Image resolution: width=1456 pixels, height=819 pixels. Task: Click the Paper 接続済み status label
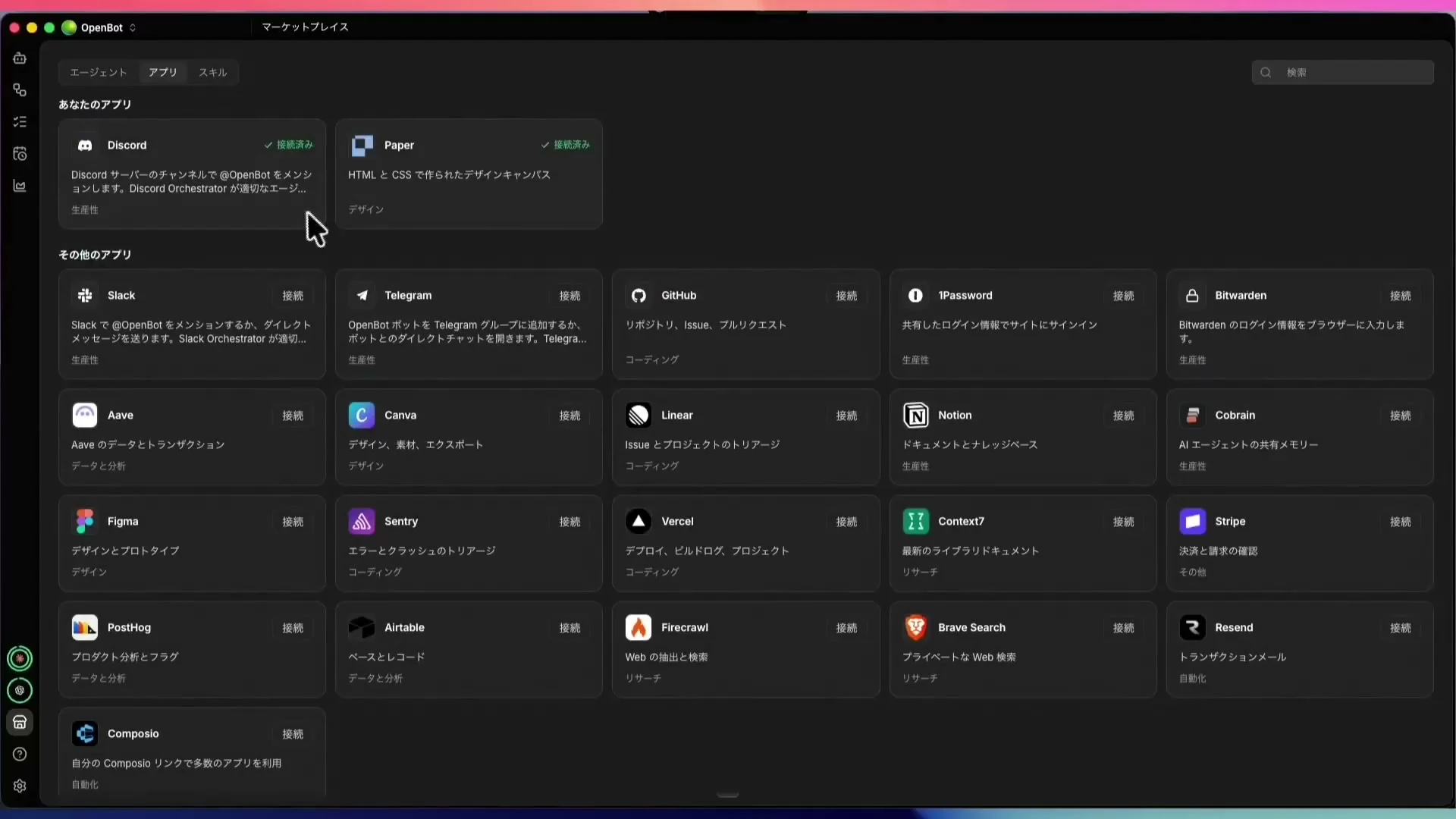(565, 145)
